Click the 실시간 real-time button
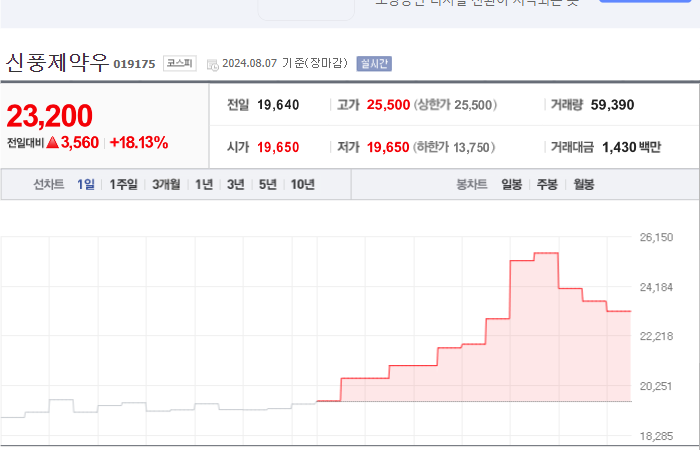700x450 pixels. click(374, 63)
